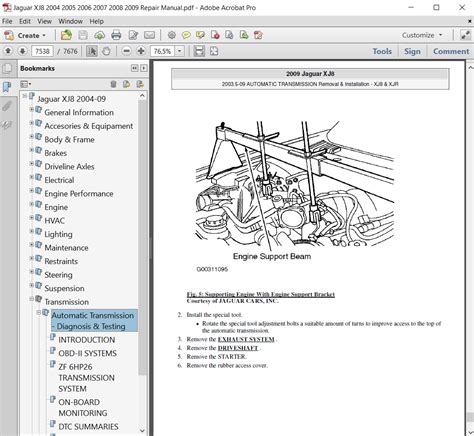
Task: Select the Electrical bookmark
Action: coord(59,180)
